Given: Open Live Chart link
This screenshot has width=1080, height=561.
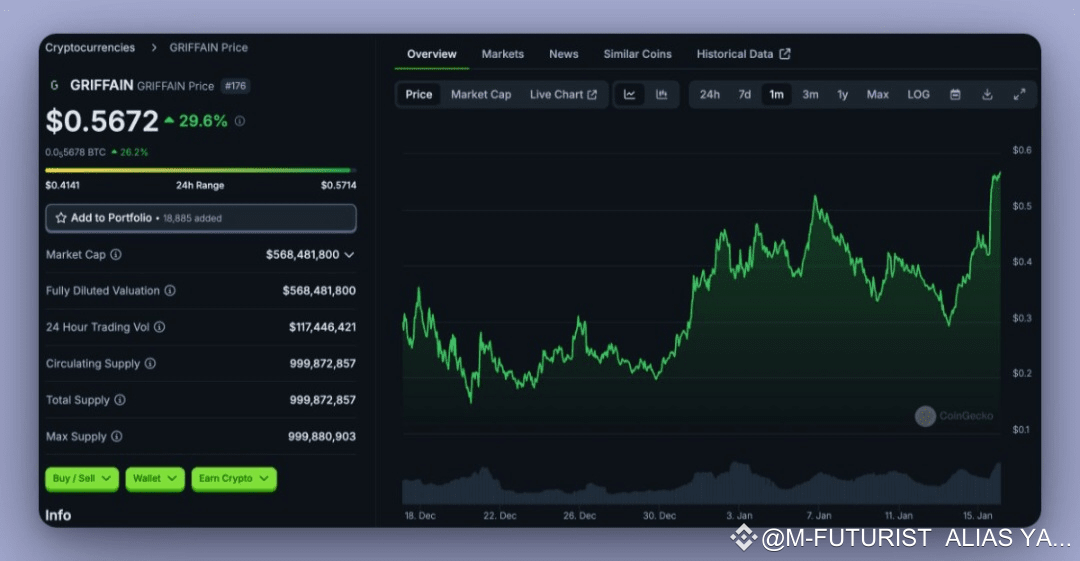Looking at the screenshot, I should coord(563,94).
